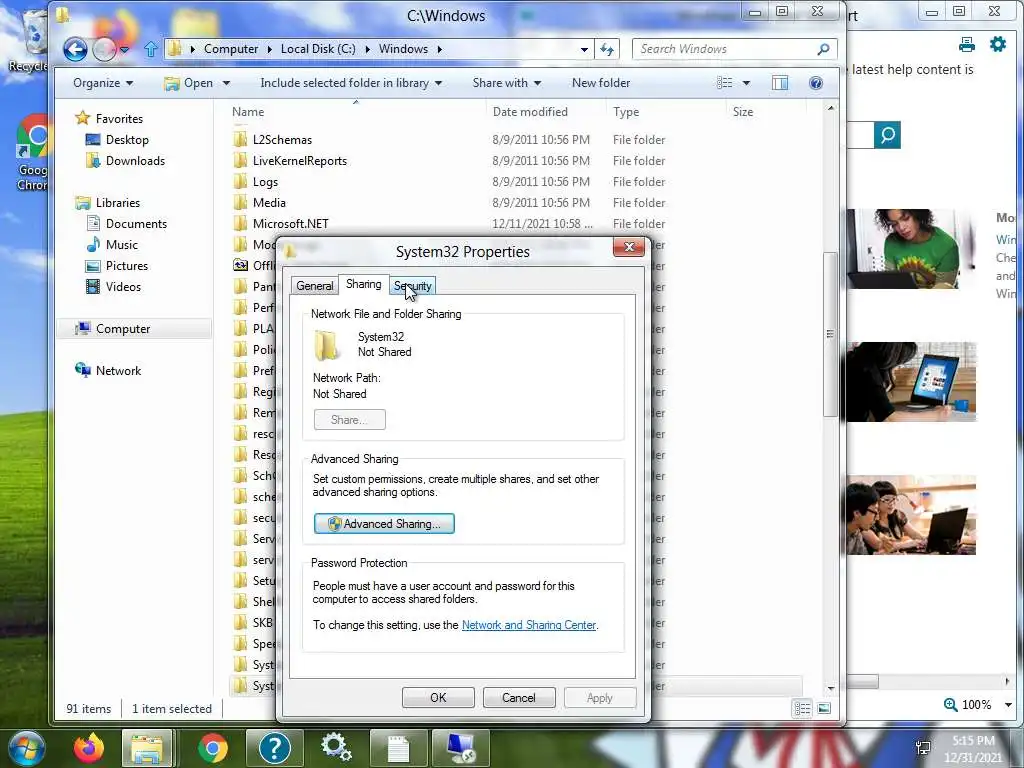Image resolution: width=1024 pixels, height=768 pixels.
Task: Select the large icons view button at status bar
Action: [824, 709]
